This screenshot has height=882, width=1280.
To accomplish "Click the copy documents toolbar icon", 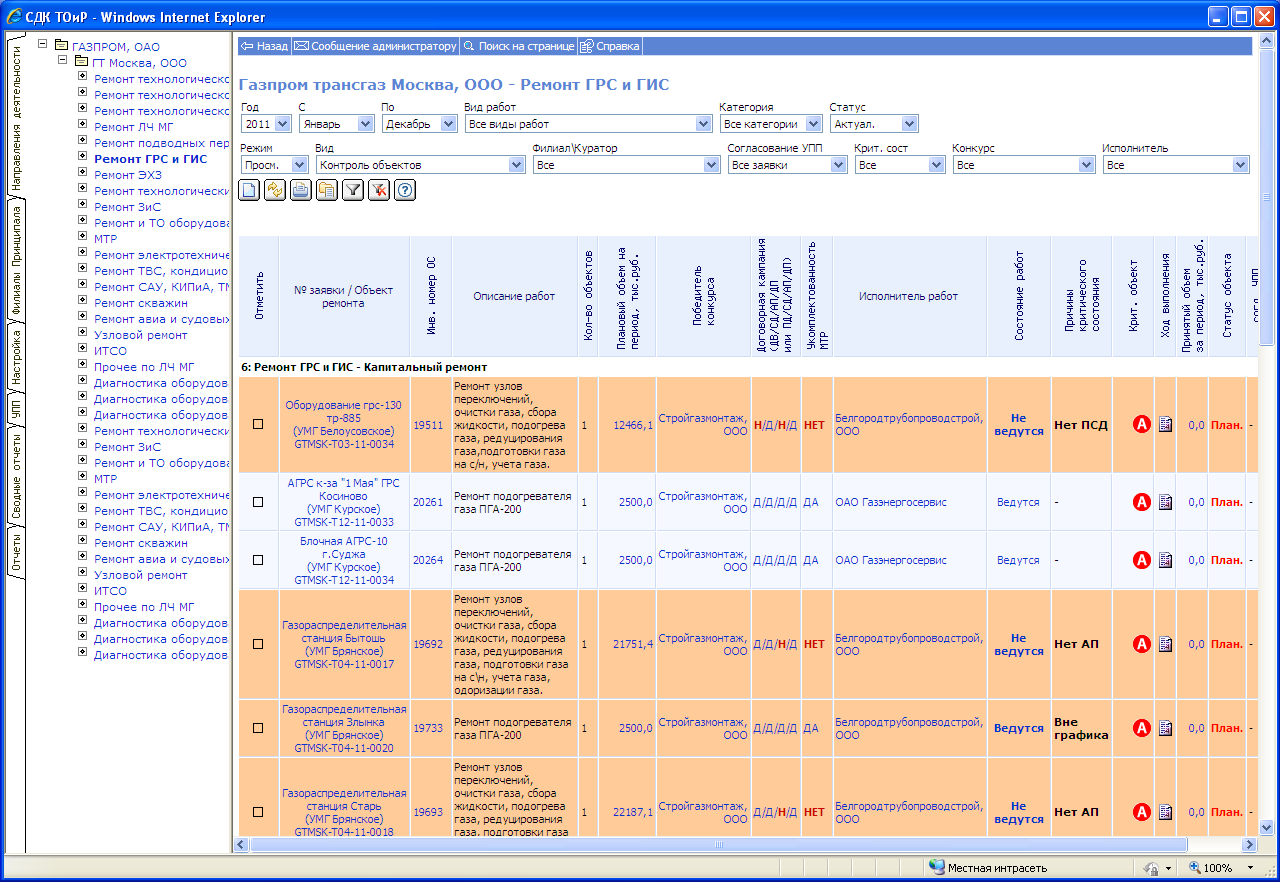I will pos(327,190).
